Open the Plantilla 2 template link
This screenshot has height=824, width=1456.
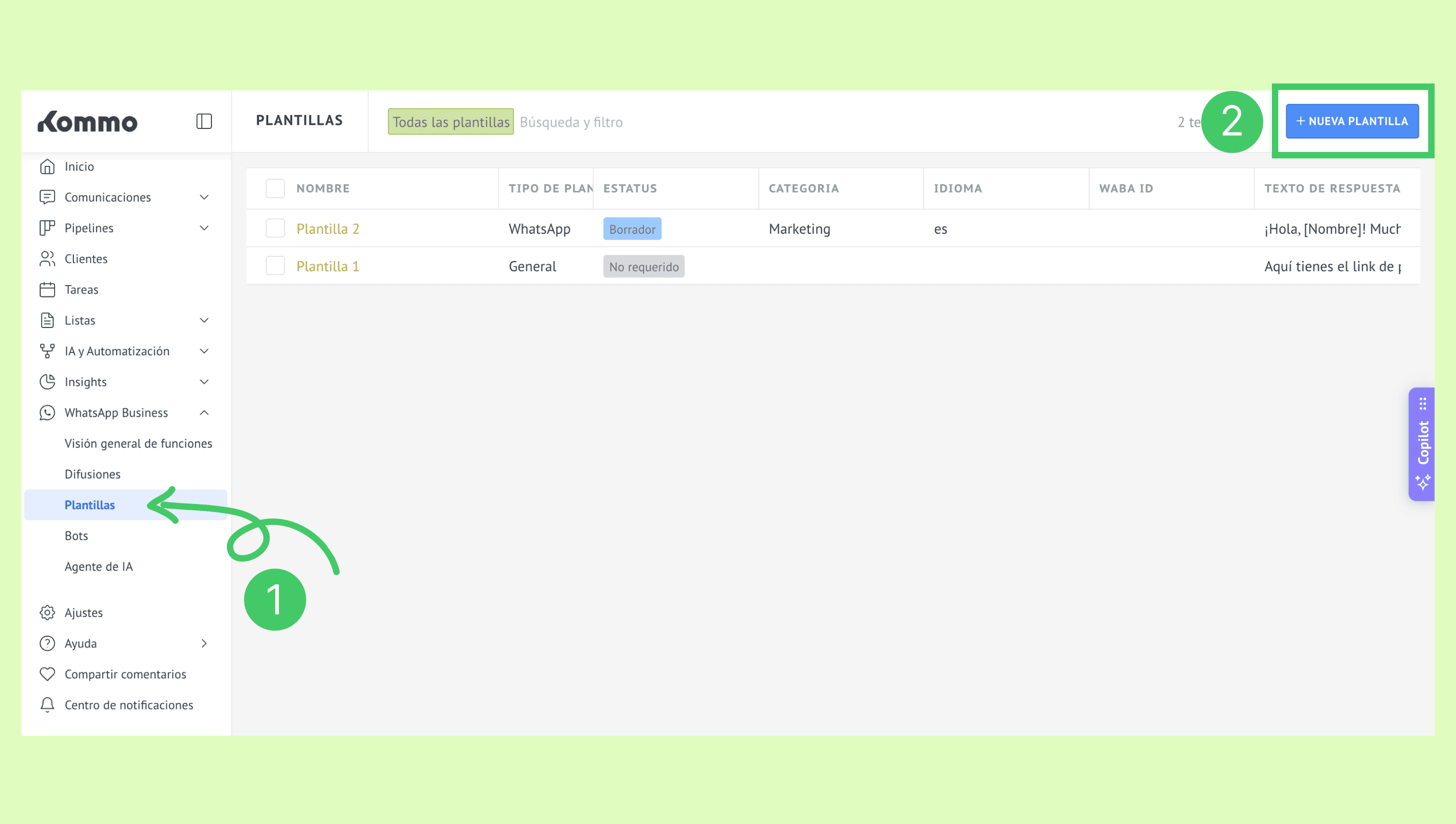pos(328,228)
